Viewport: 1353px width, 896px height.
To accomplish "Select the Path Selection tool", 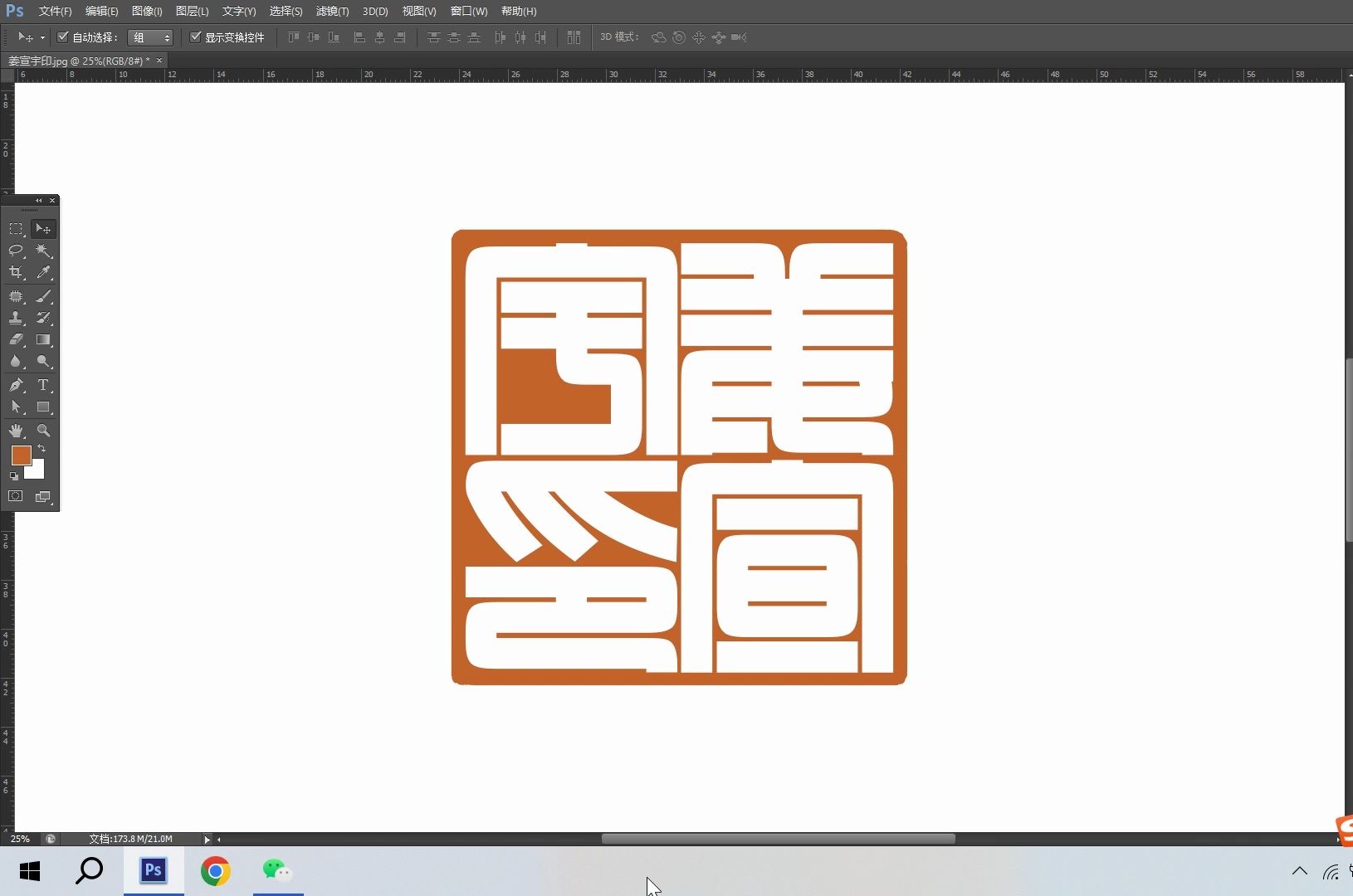I will click(x=16, y=407).
